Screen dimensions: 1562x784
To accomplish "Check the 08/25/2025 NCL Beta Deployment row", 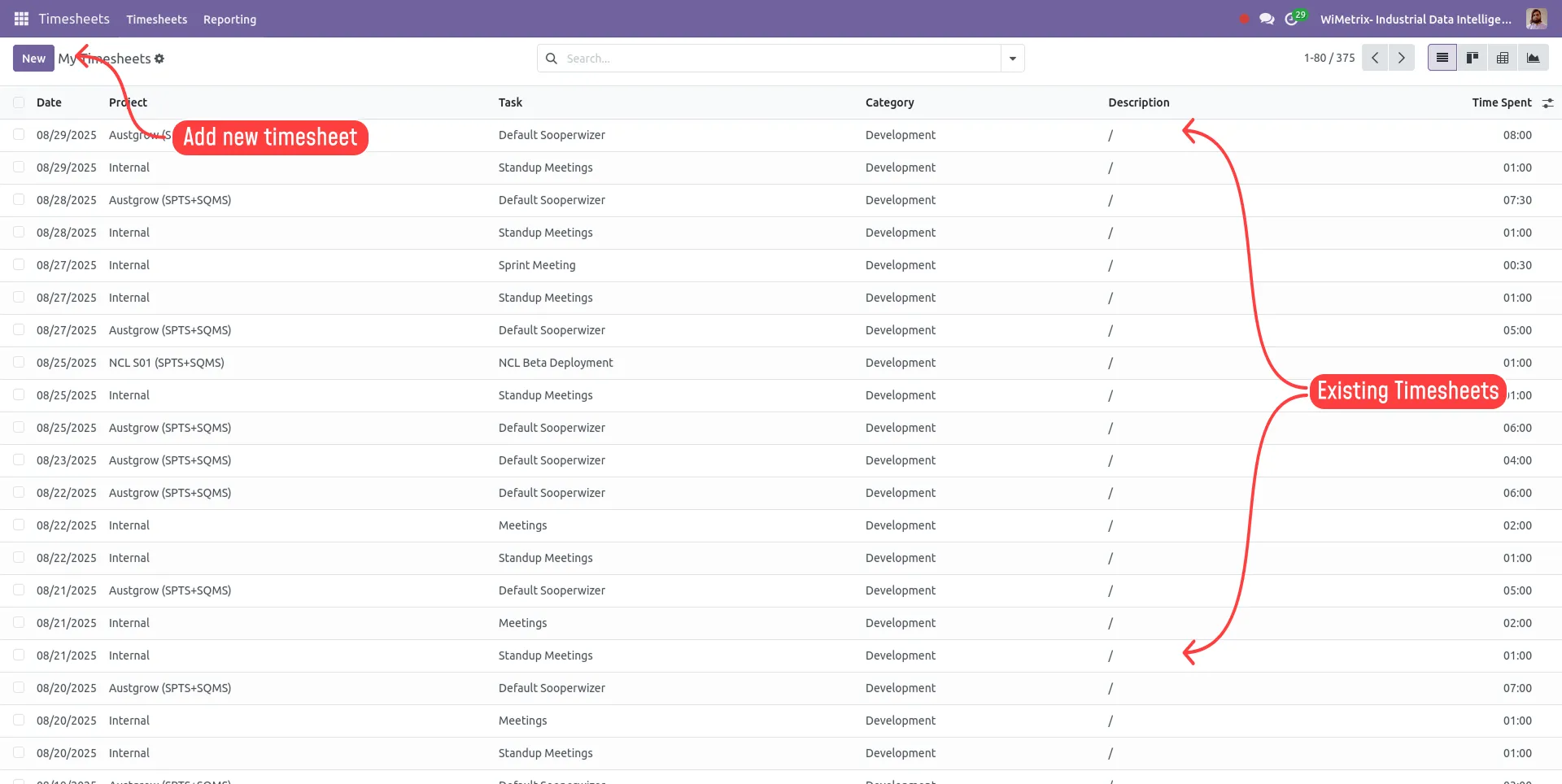I will pos(19,362).
